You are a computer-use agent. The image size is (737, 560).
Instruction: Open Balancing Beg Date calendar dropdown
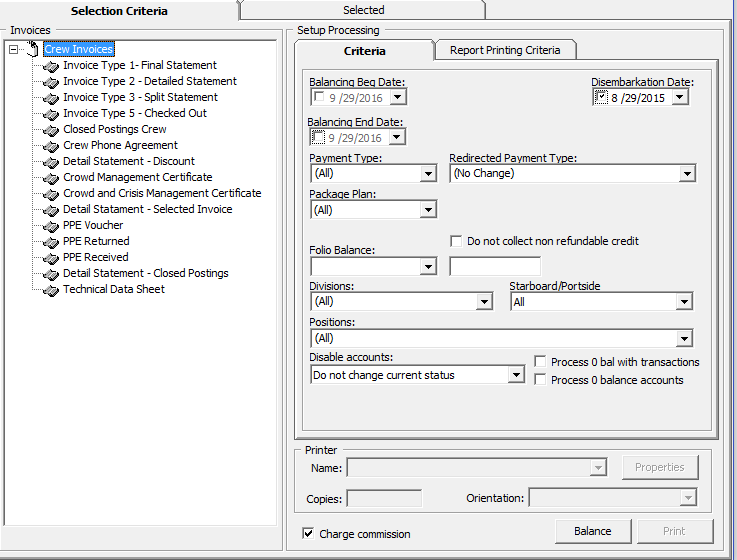[398, 97]
